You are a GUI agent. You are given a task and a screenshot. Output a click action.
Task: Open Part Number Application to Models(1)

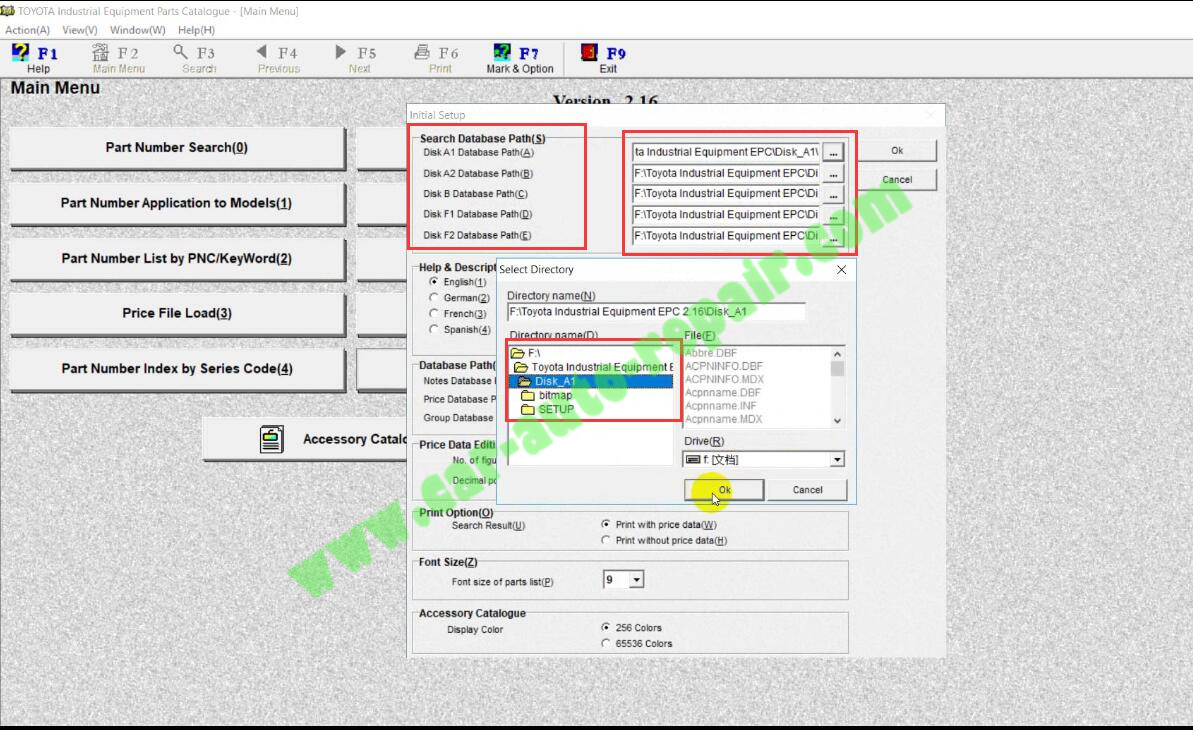click(177, 203)
